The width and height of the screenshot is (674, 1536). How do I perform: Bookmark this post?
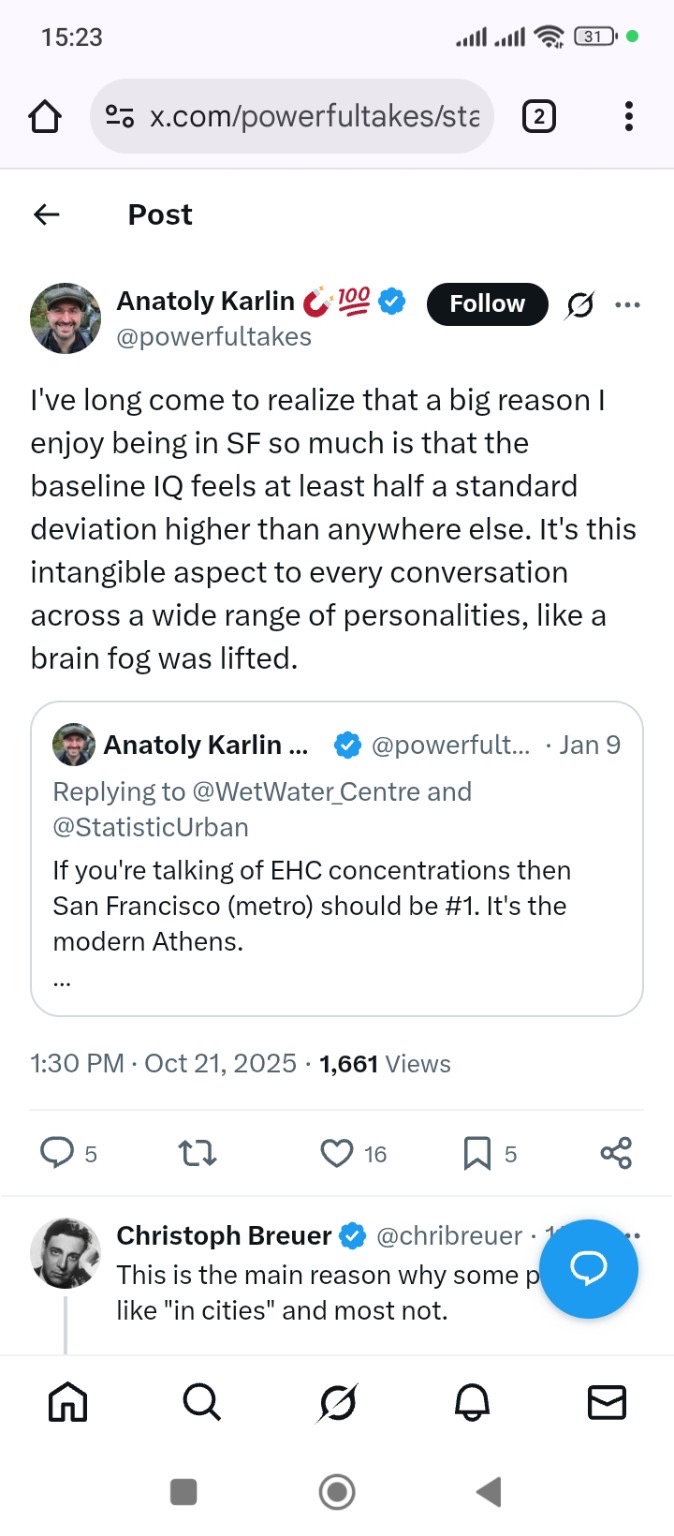coord(477,1154)
